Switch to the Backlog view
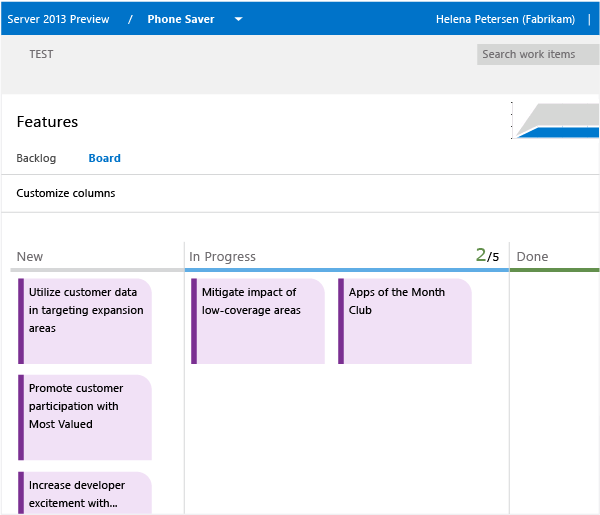Viewport: 600px width, 515px height. tap(36, 158)
